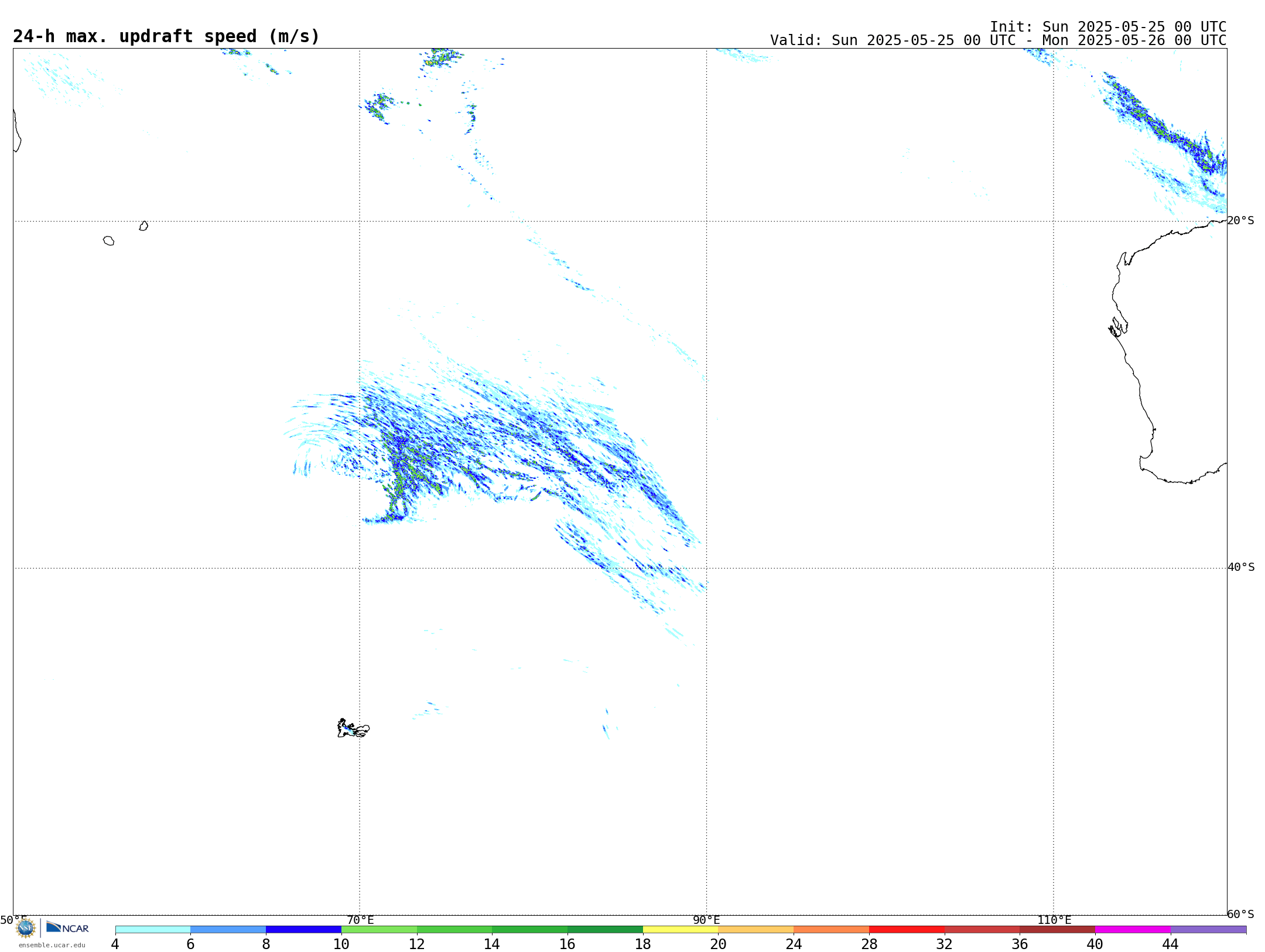
Task: Click colorbar tick value 18
Action: coord(643,944)
